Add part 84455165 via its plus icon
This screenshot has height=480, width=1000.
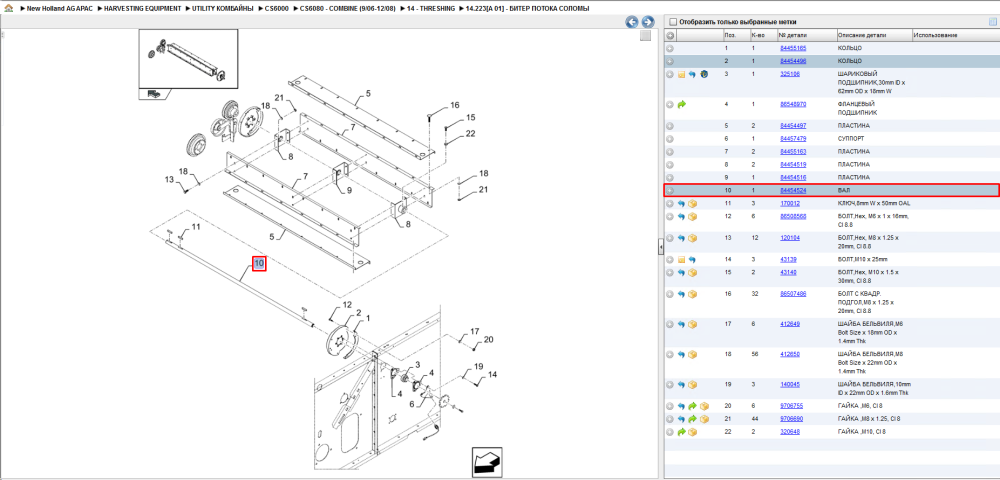click(x=670, y=48)
